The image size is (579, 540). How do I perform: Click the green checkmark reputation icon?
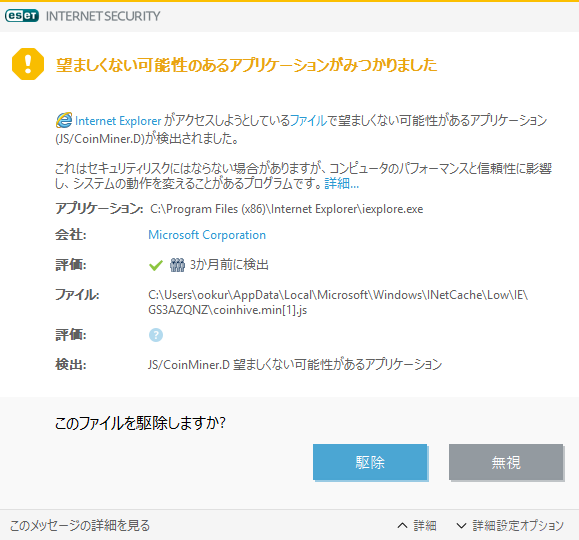(x=156, y=265)
